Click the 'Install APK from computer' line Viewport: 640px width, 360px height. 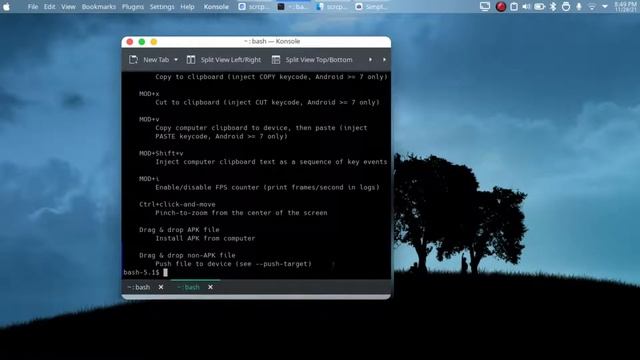(205, 238)
